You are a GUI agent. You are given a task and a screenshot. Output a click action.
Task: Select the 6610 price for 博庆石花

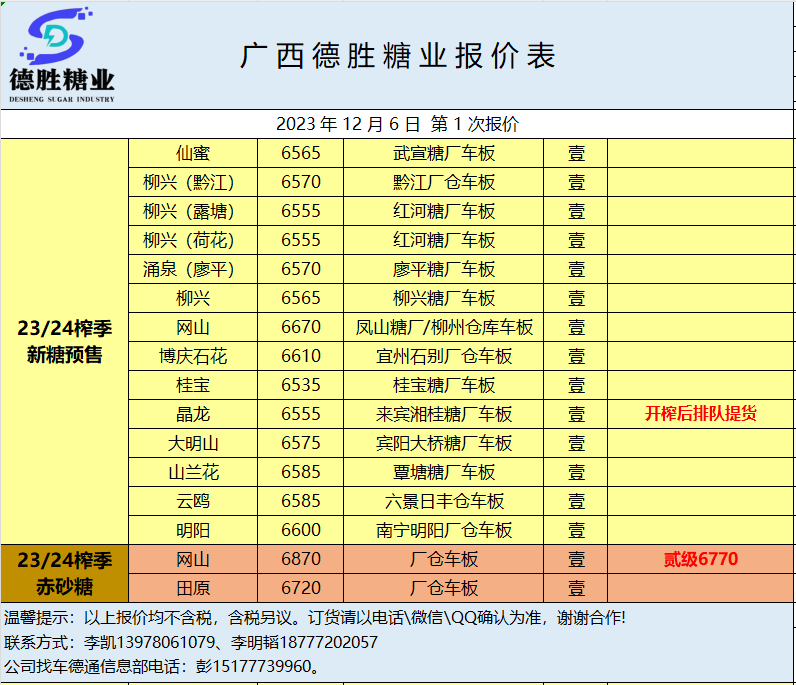point(301,357)
